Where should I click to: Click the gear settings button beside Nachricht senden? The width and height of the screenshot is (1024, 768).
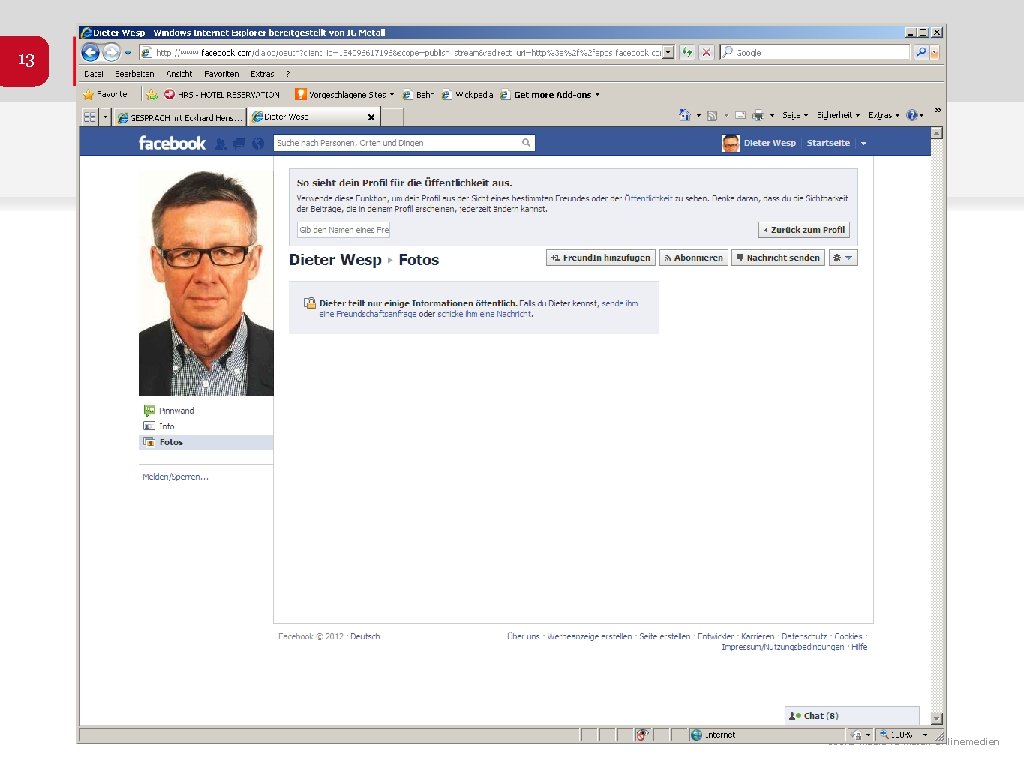842,258
